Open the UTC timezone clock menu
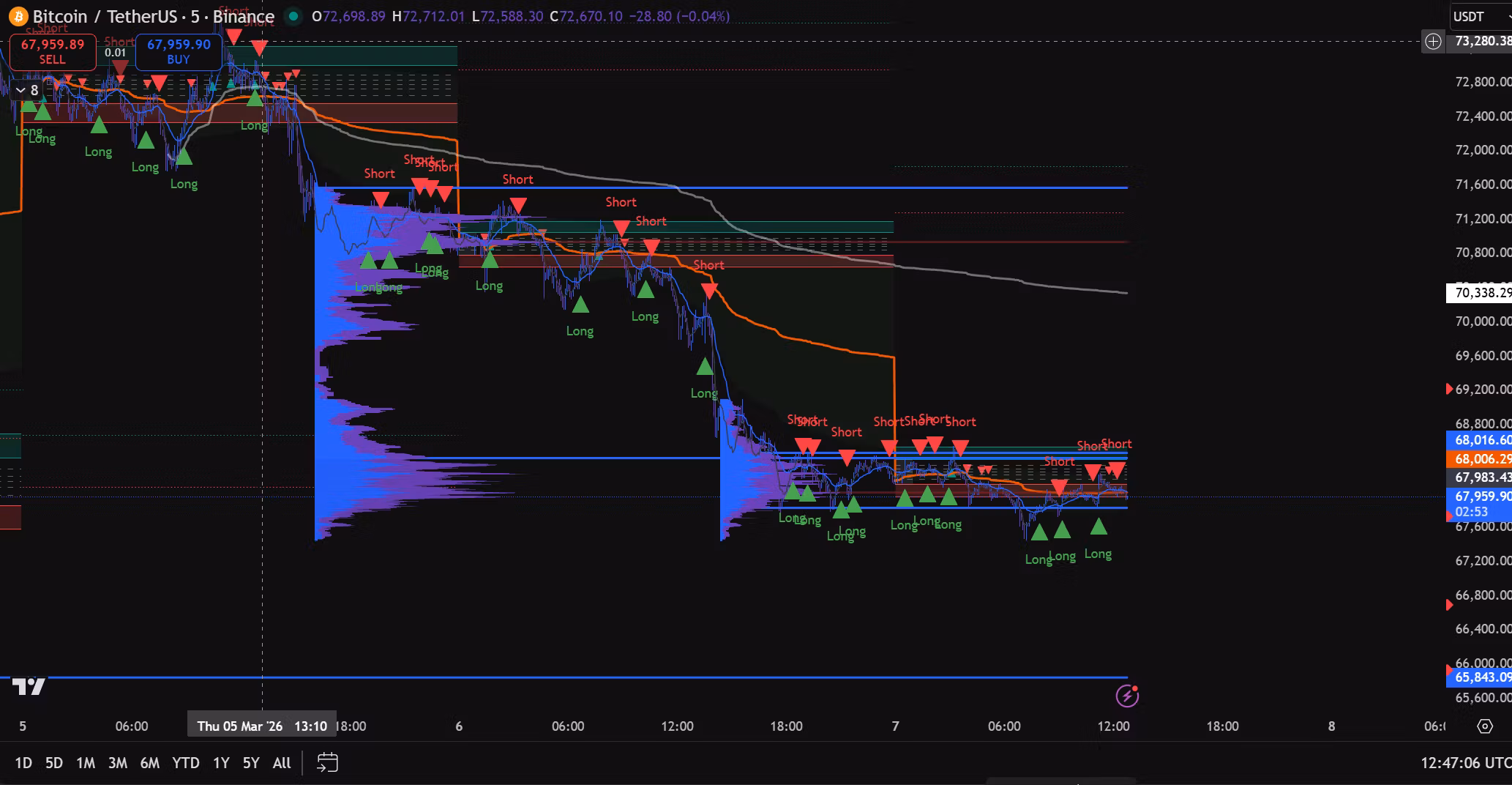 coord(1465,762)
